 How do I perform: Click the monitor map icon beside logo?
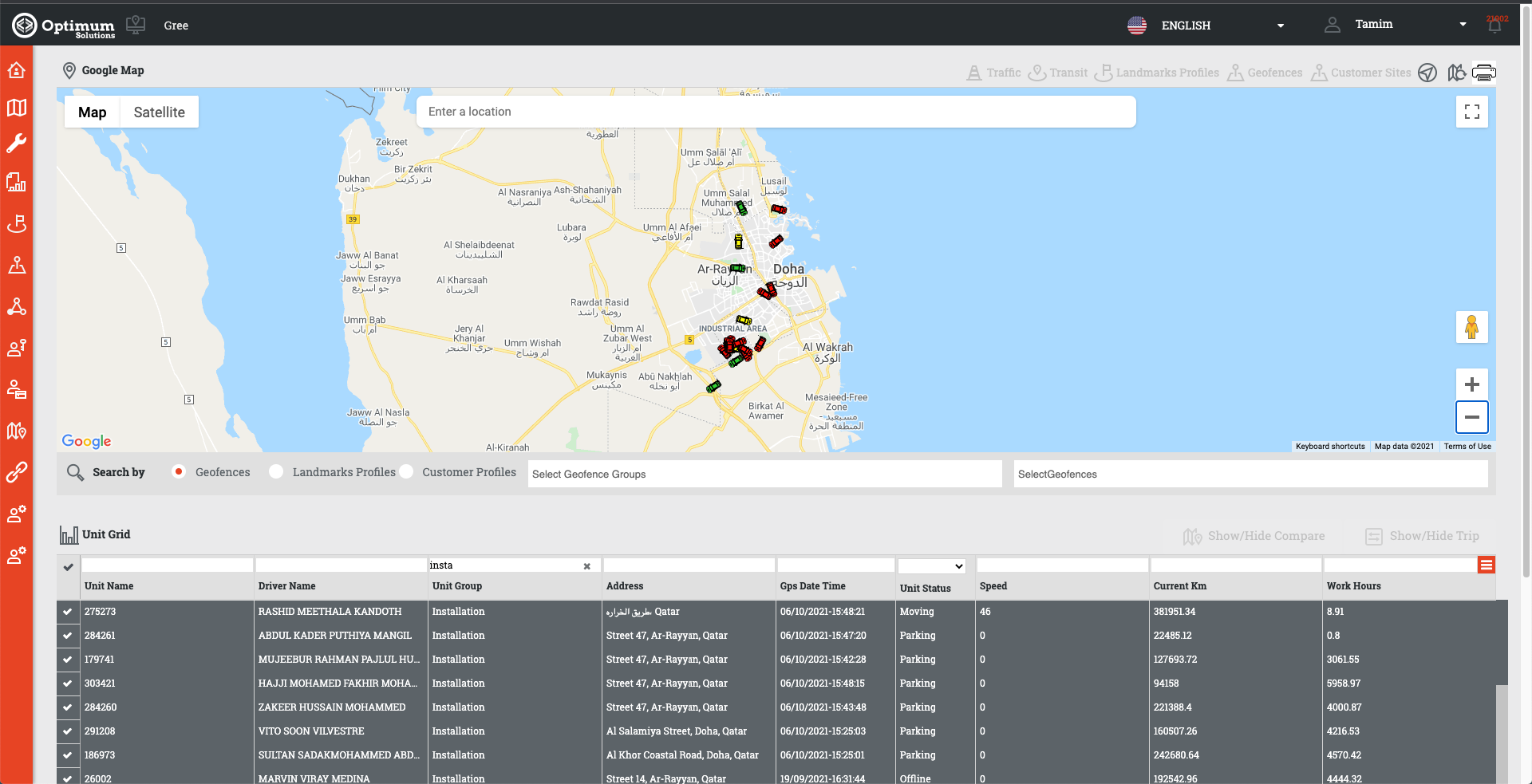tap(136, 25)
